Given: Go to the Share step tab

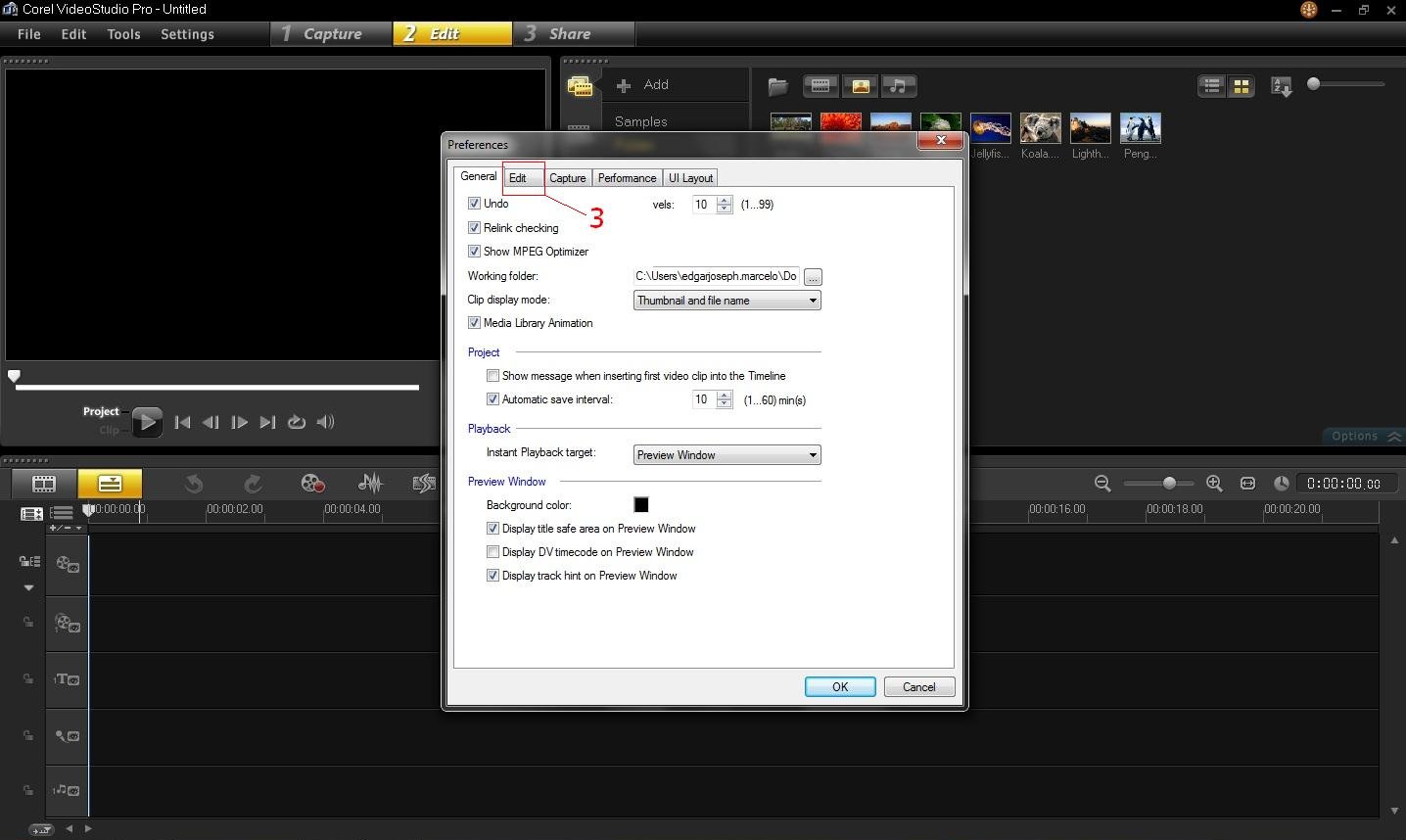Looking at the screenshot, I should tap(574, 34).
